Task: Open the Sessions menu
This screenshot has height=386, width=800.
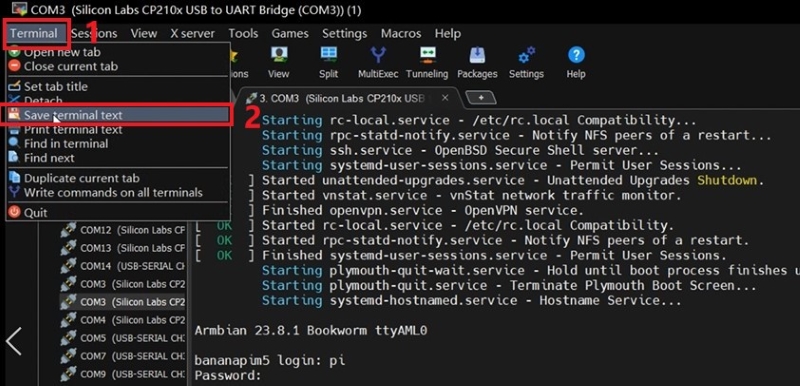Action: 94,34
